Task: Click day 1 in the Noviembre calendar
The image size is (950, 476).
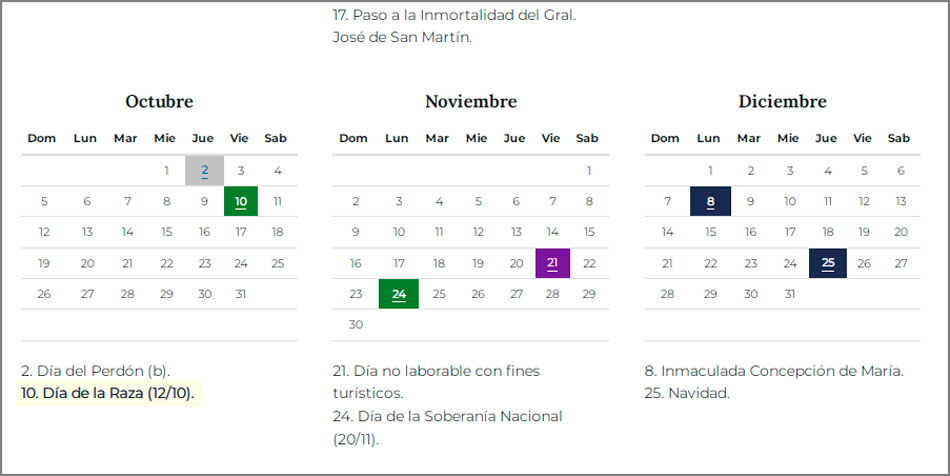Action: point(589,171)
